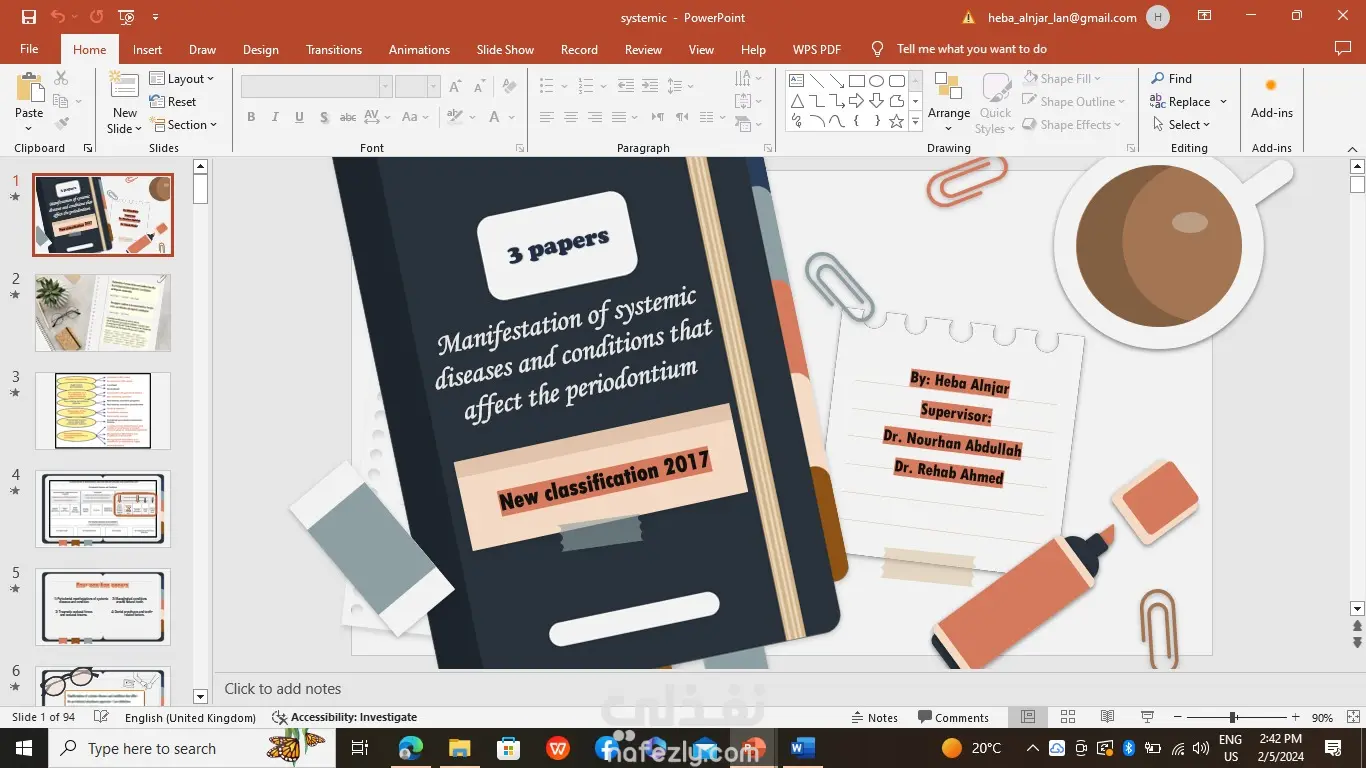This screenshot has width=1366, height=768.
Task: Select the Isosceles Triangle shape
Action: coord(797,101)
